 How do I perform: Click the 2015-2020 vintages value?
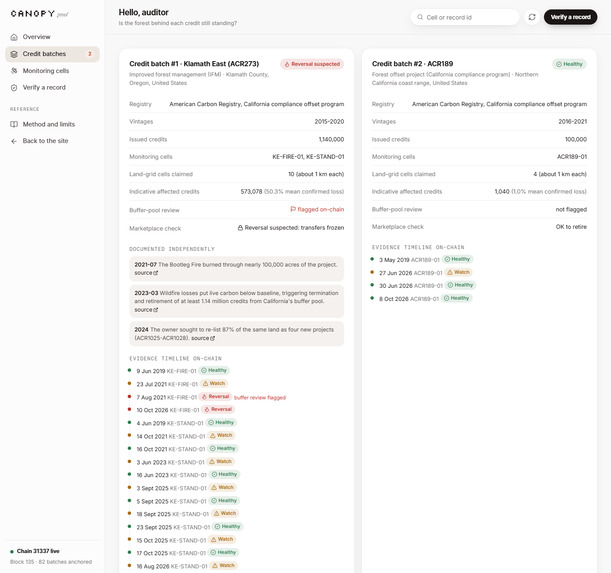329,122
